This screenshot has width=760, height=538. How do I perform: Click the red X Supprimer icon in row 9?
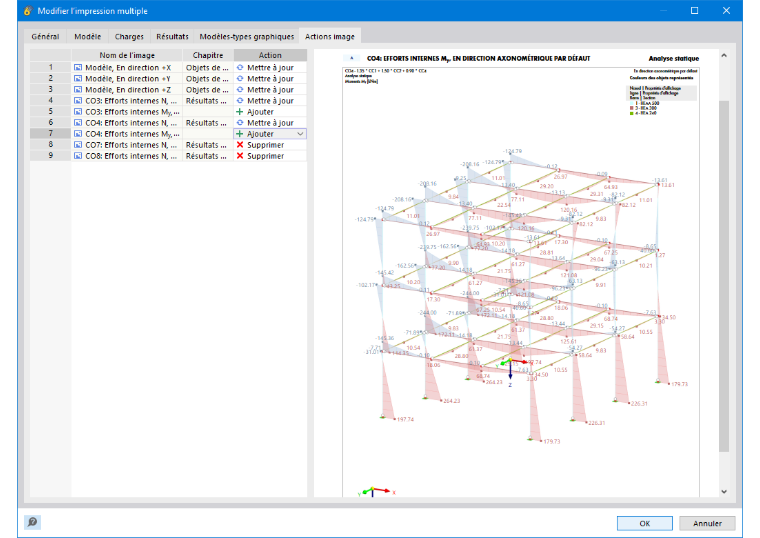(x=239, y=156)
